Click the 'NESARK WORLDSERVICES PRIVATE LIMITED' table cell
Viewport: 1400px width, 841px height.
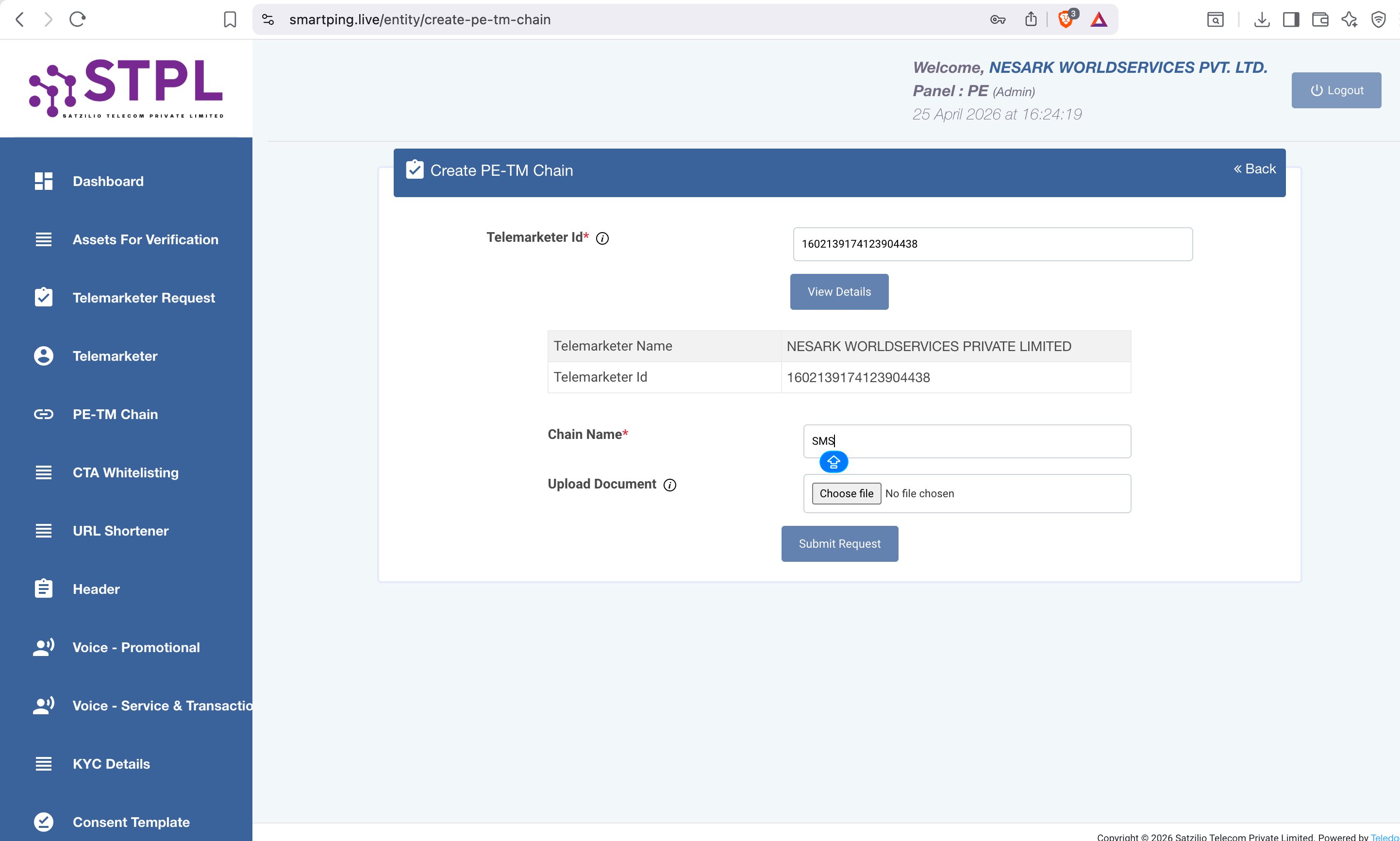pos(956,346)
